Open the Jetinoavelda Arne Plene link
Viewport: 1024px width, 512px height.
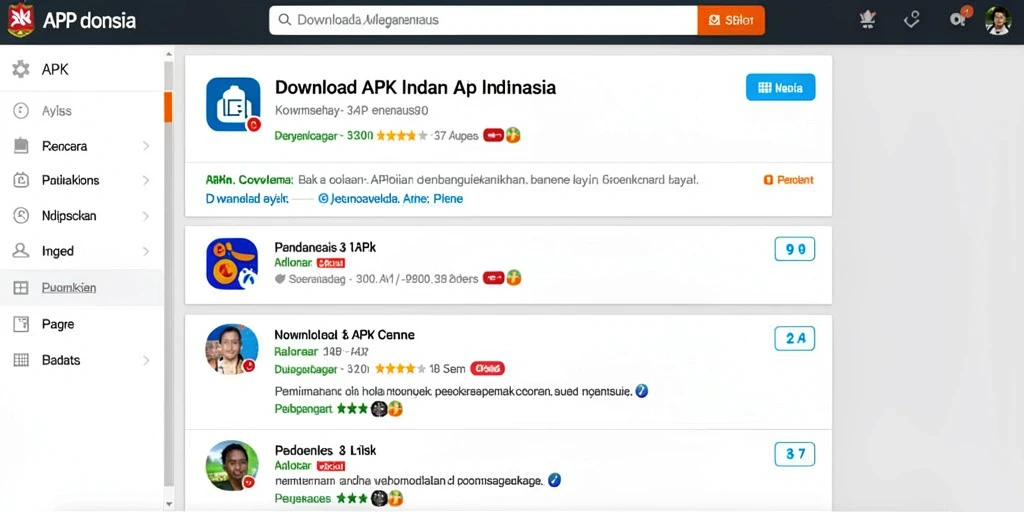pos(390,199)
